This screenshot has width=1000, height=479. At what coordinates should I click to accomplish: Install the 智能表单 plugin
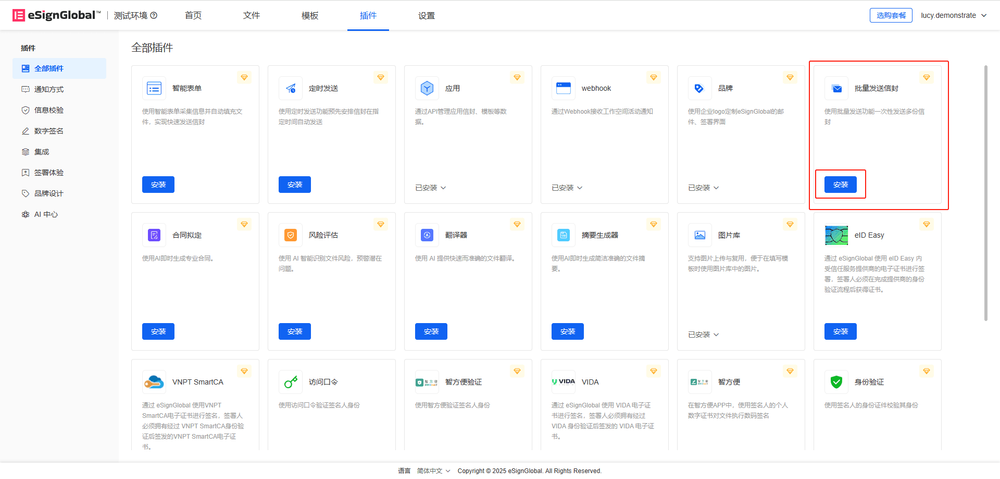tap(158, 184)
